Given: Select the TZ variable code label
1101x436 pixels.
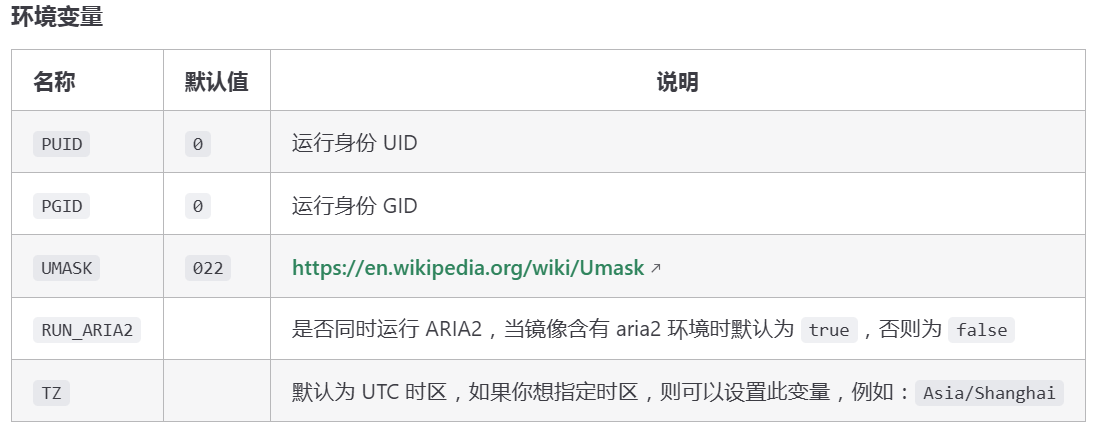Looking at the screenshot, I should click(x=51, y=392).
